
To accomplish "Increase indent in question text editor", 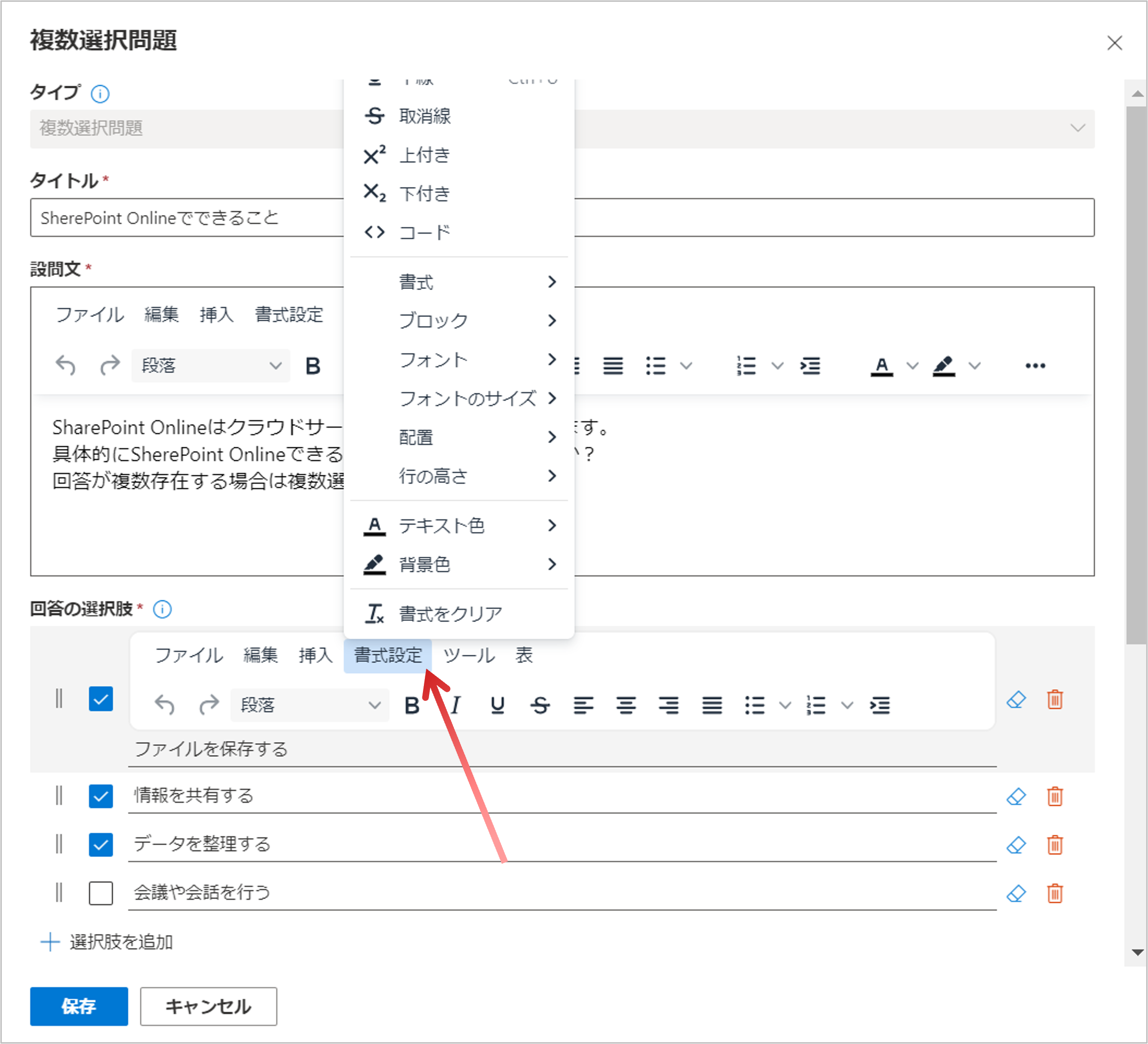I will pyautogui.click(x=810, y=365).
